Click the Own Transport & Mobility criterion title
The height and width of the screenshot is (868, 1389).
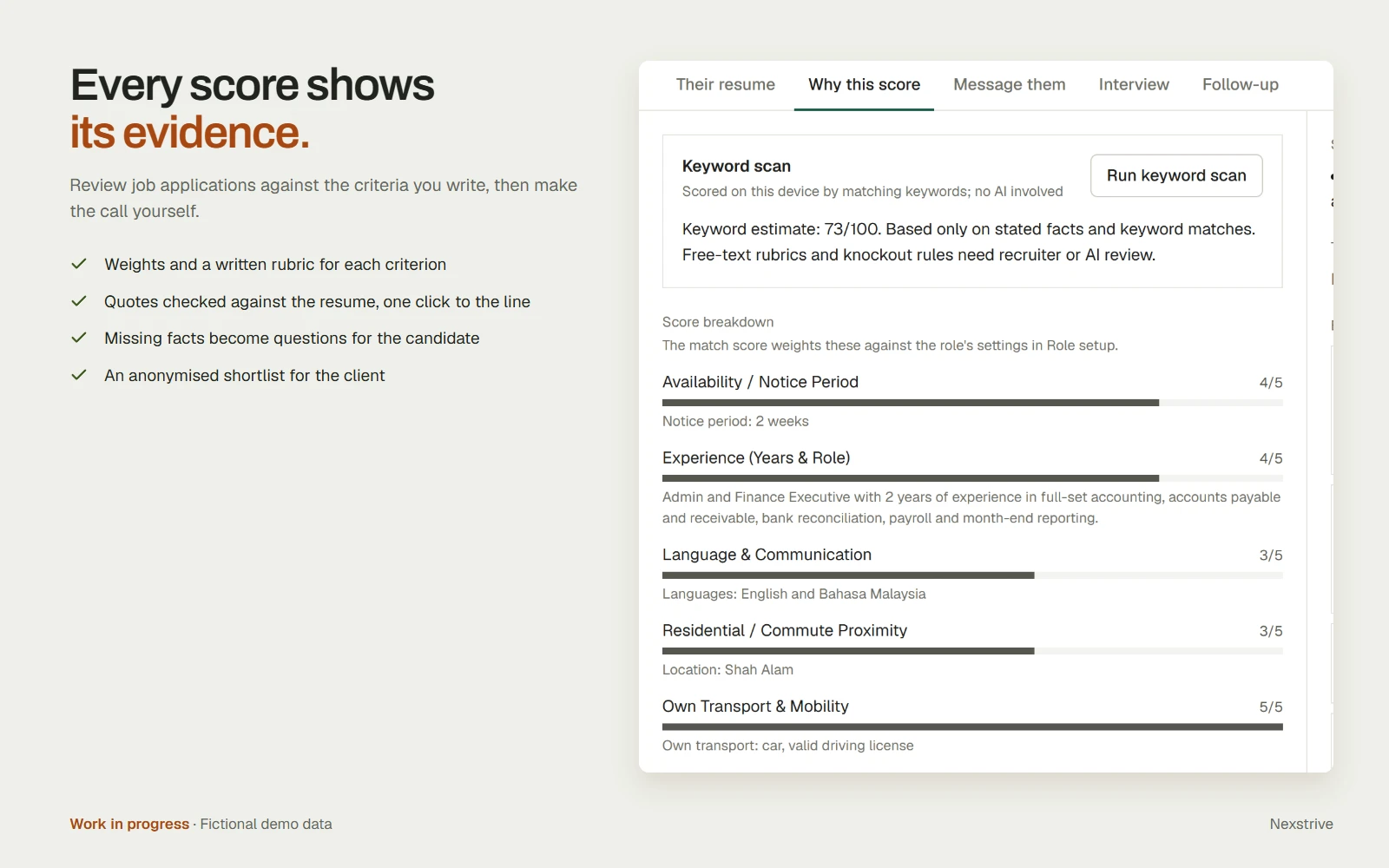[x=755, y=707]
